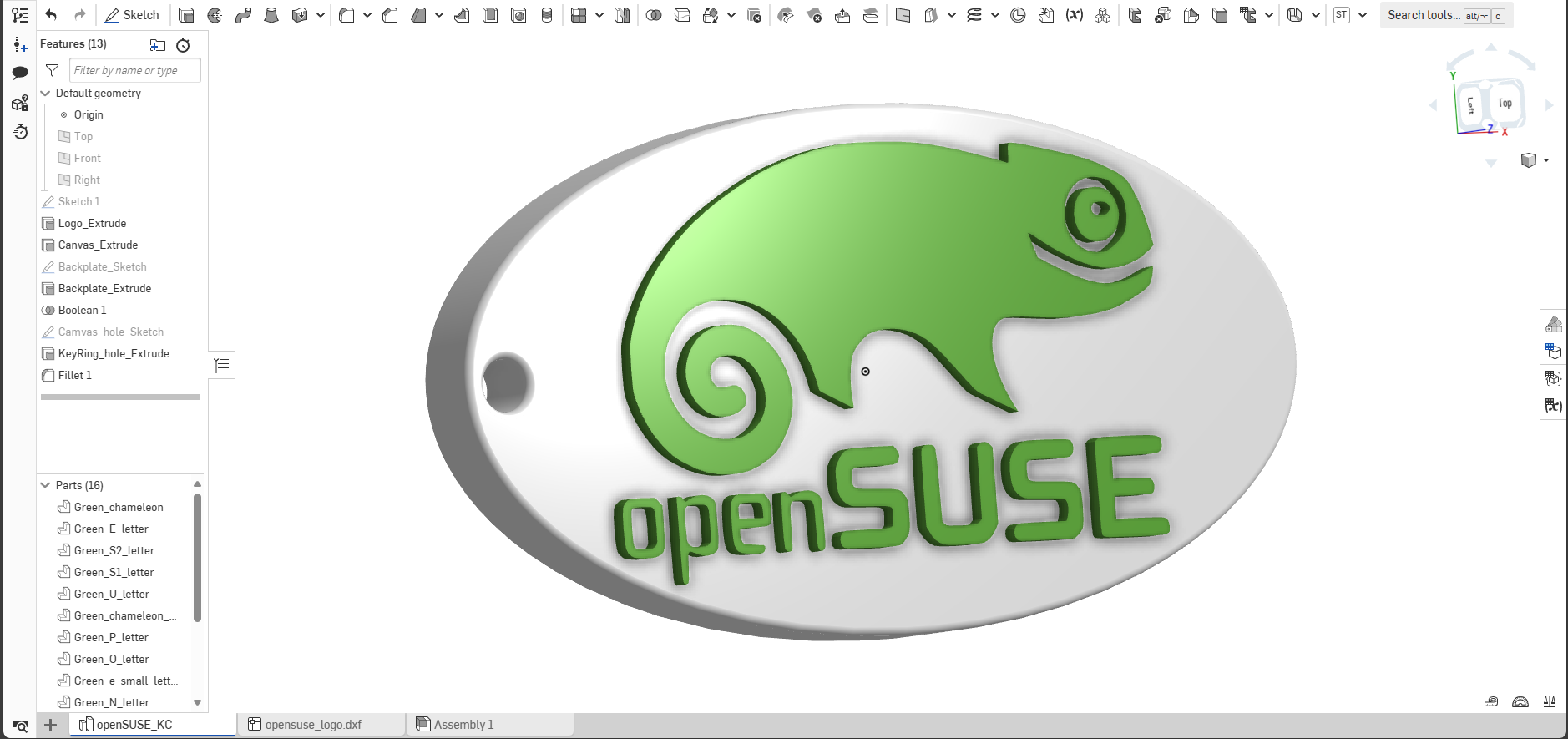Click the Undo arrow

tap(51, 15)
